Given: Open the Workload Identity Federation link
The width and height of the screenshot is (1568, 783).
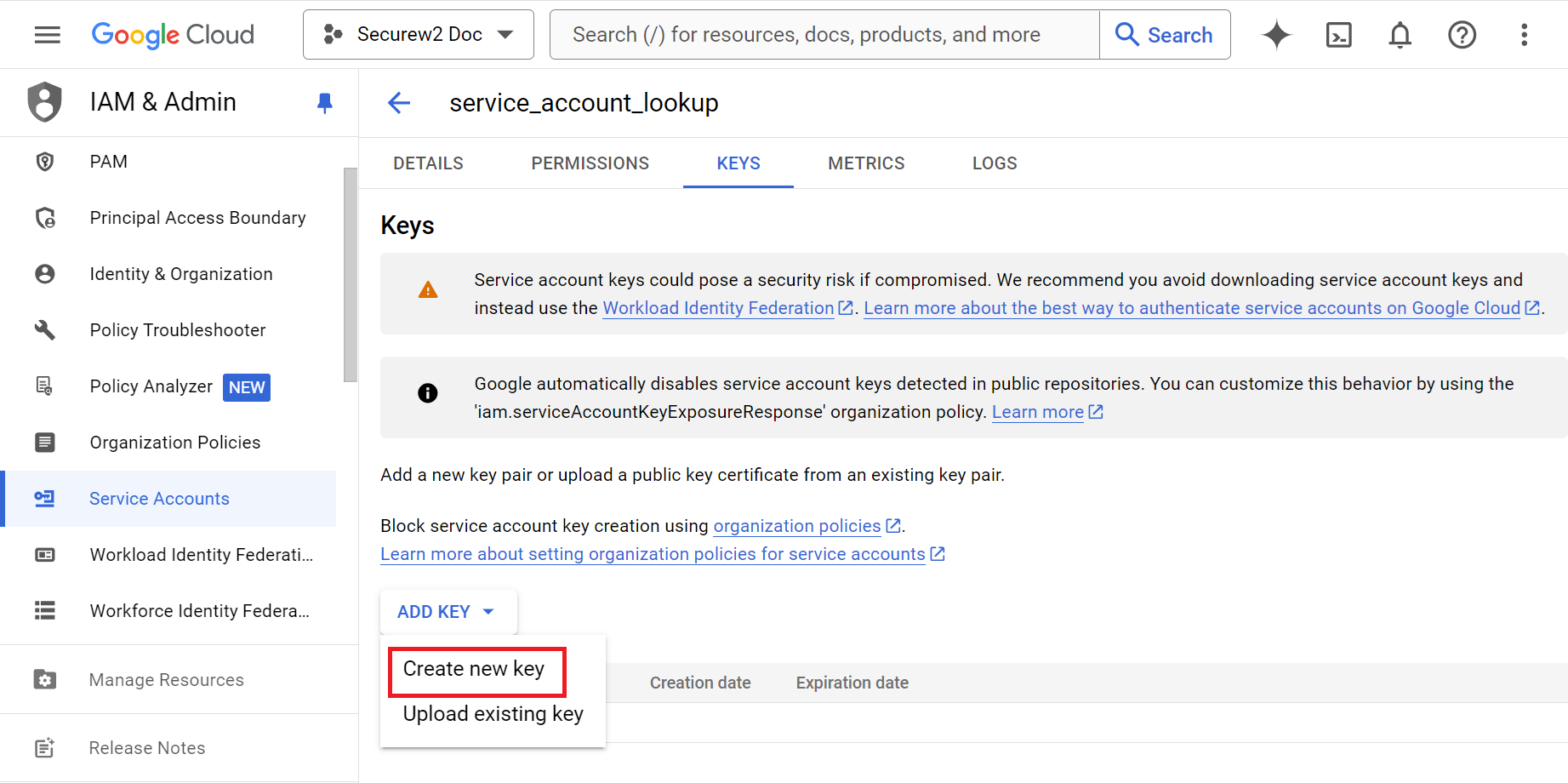Looking at the screenshot, I should click(718, 308).
